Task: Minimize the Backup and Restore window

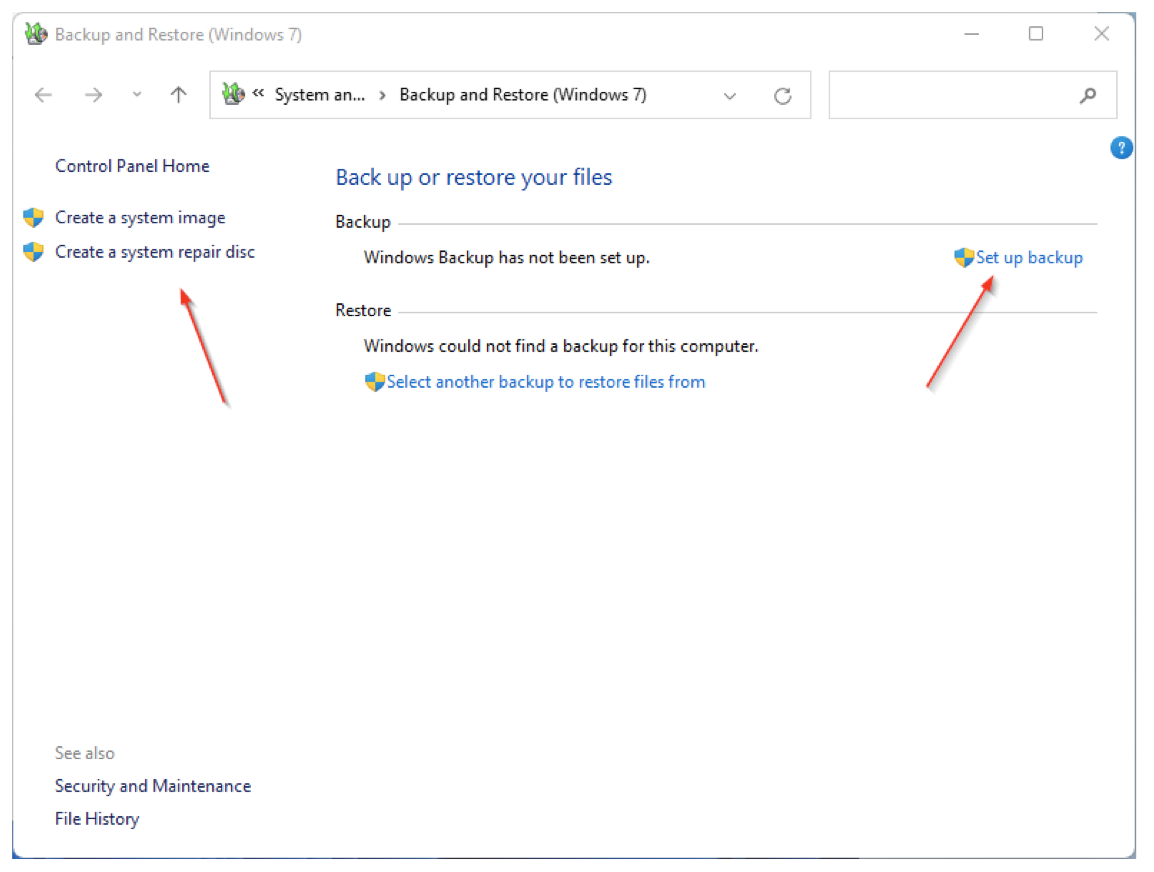Action: click(971, 34)
